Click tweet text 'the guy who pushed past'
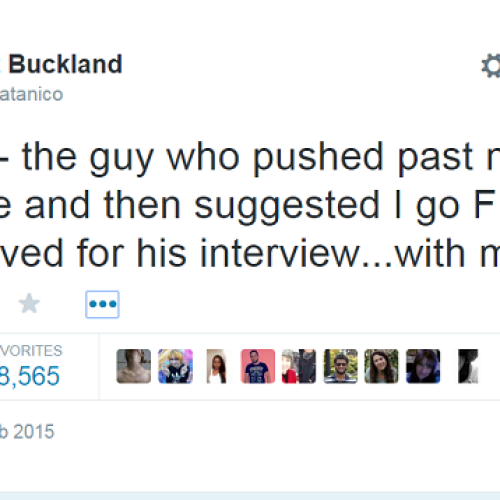Screen dimensions: 500x500 click(x=248, y=158)
